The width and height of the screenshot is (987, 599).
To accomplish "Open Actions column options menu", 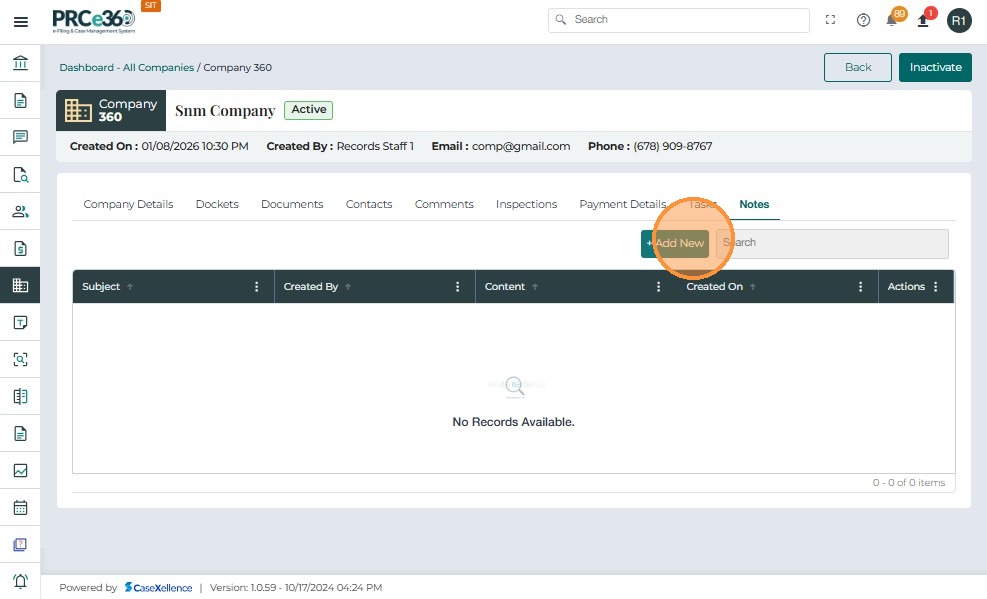I will coord(936,287).
